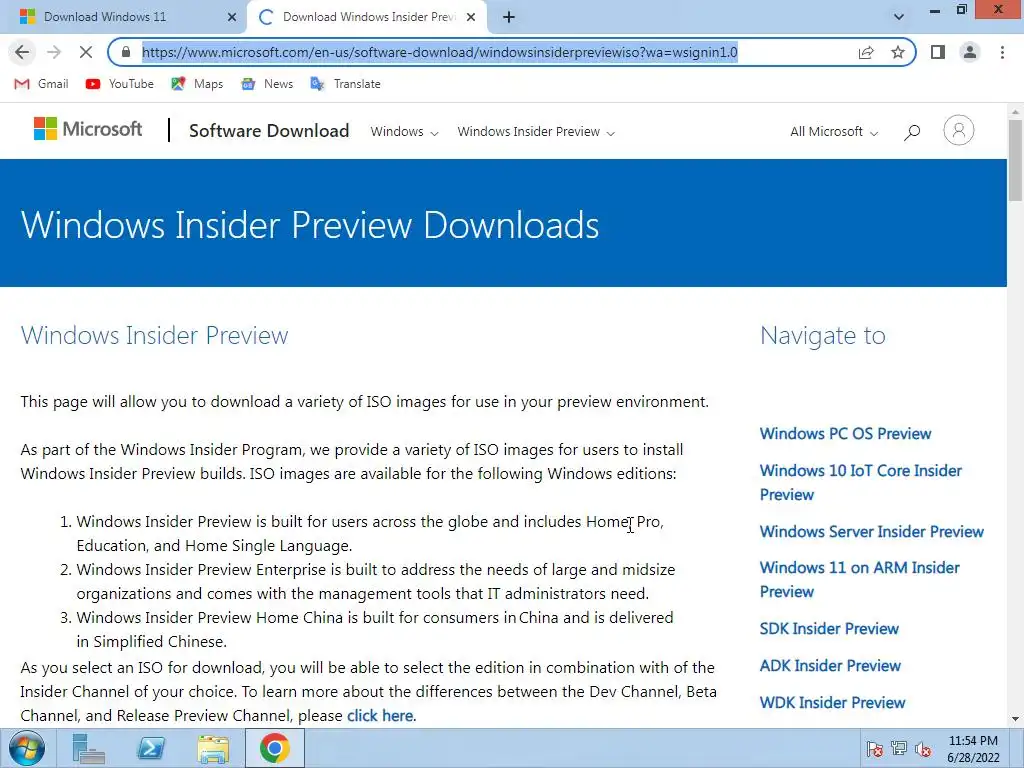
Task: Open Windows 10 IoT Core Insider Preview link
Action: (x=861, y=483)
